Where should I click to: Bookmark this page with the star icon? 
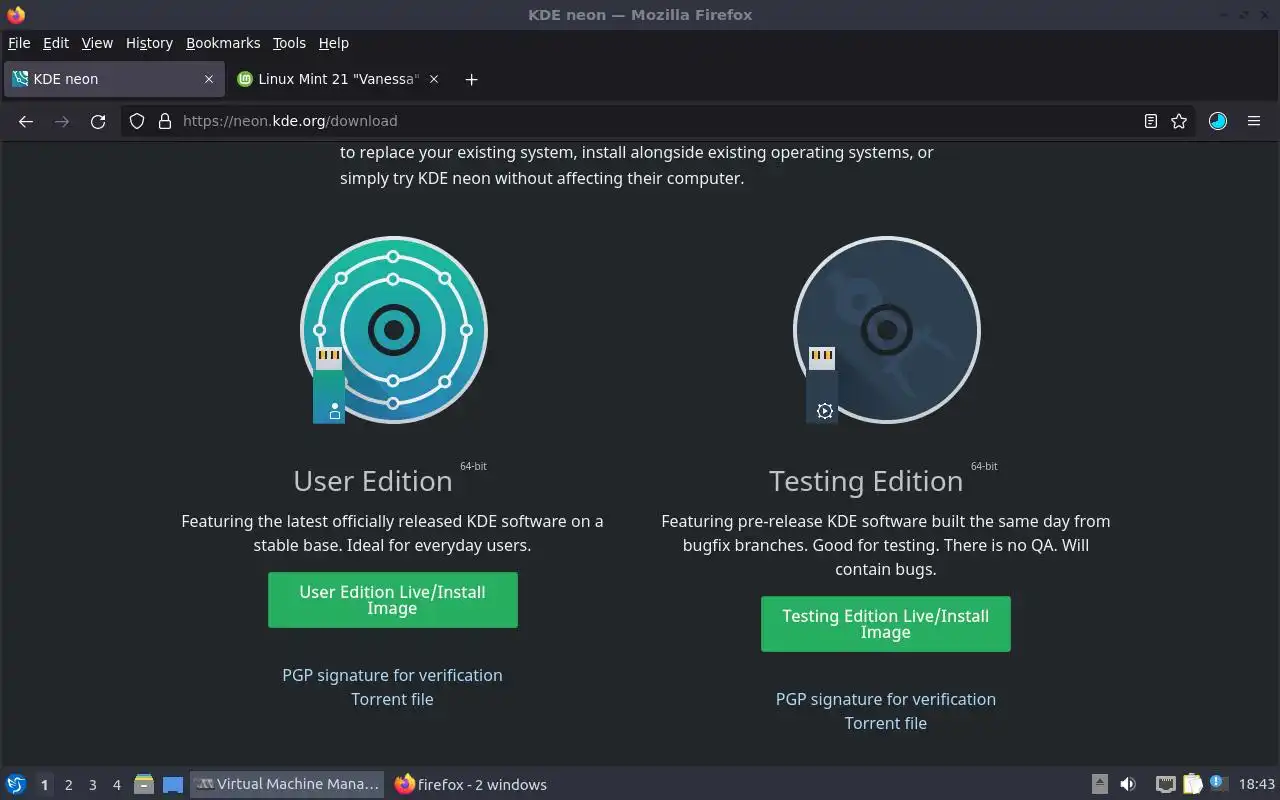(x=1179, y=121)
